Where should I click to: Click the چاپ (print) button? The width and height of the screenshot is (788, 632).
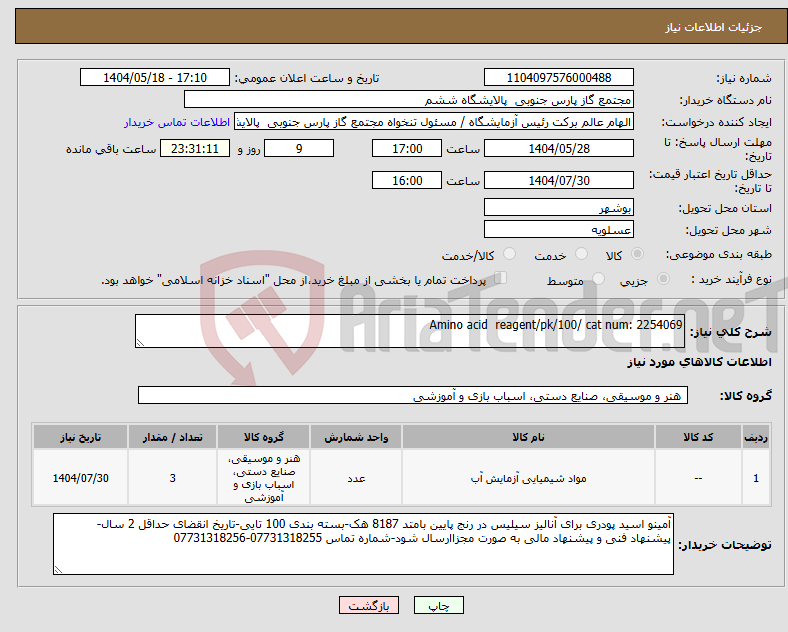pyautogui.click(x=438, y=605)
